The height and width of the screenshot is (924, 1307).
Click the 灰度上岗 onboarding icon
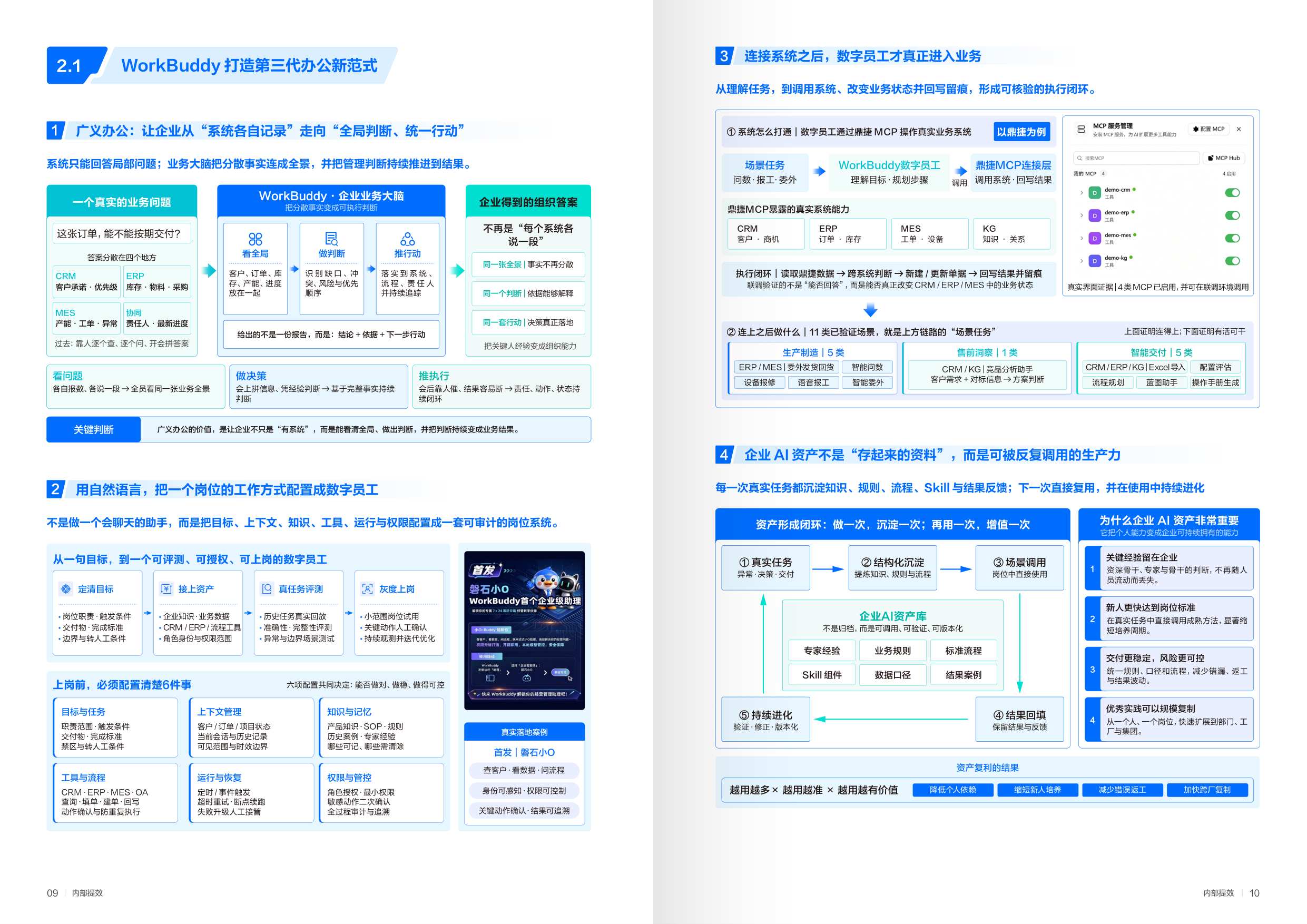click(x=367, y=588)
